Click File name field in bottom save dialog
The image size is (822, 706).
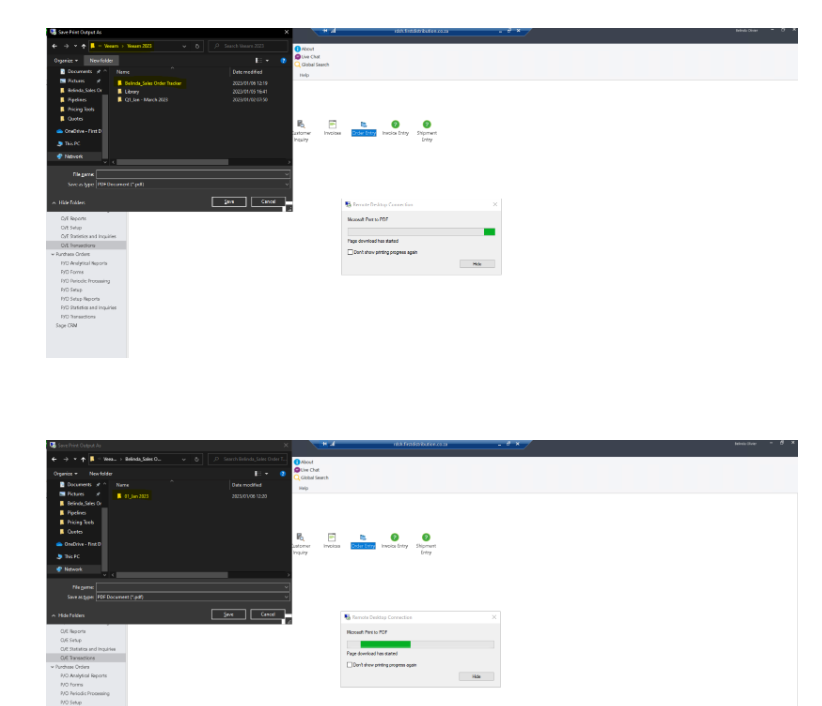(x=192, y=587)
